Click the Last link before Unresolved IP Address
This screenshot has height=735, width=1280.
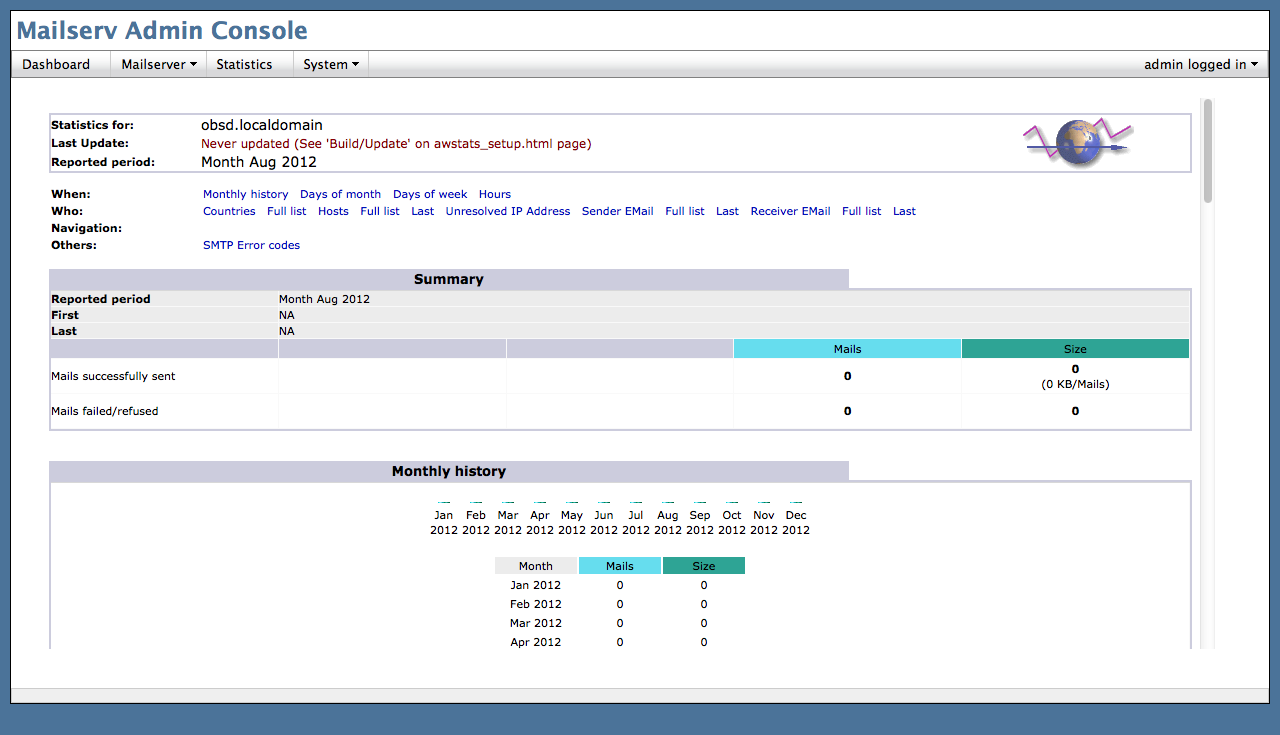423,211
